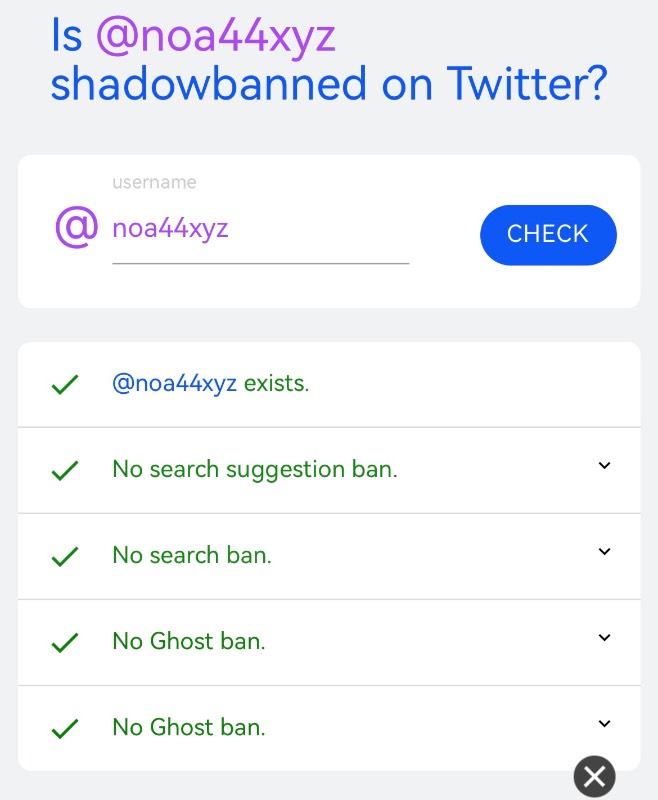Expand the 'No search ban' chevron

pos(604,551)
